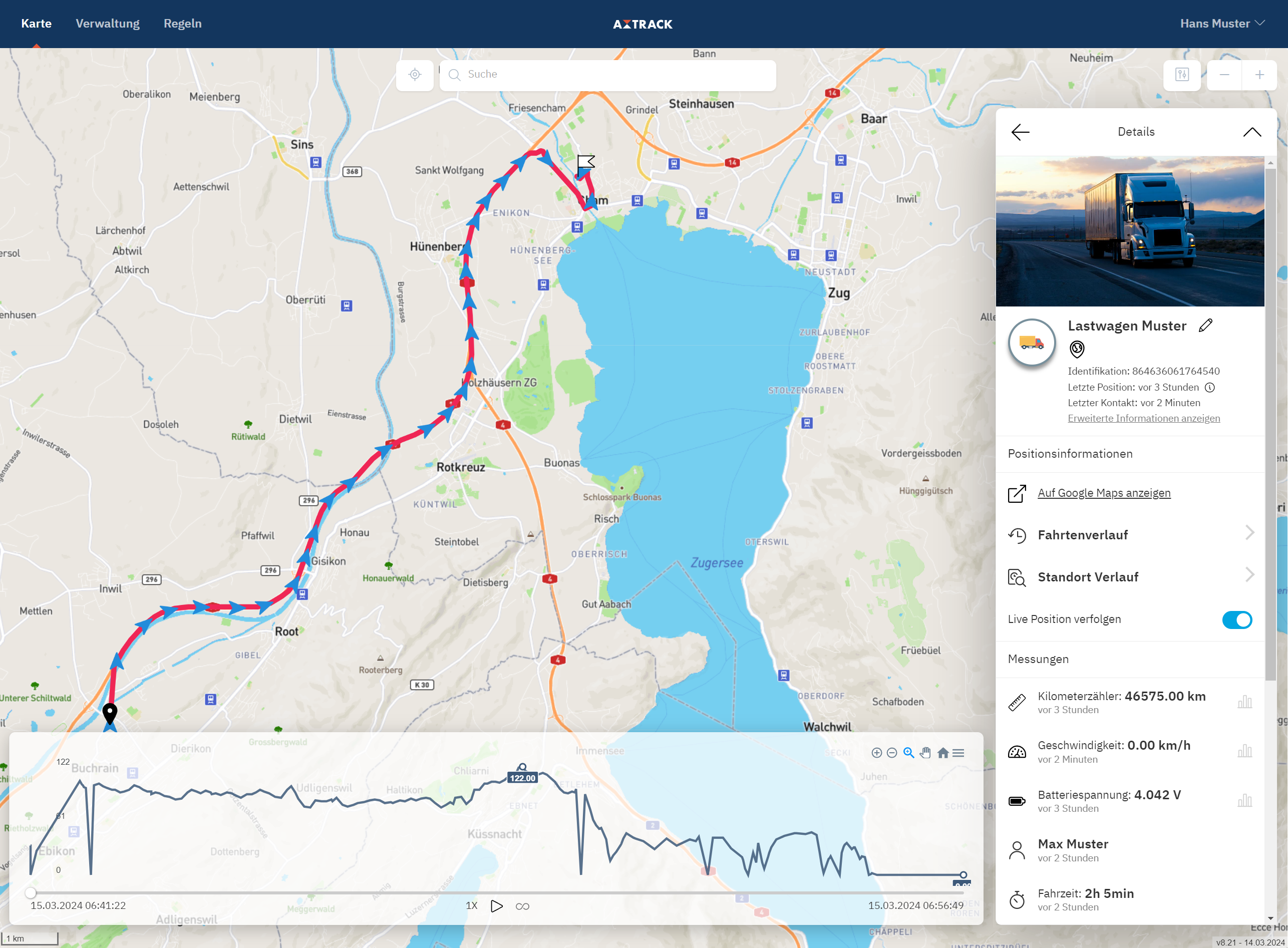This screenshot has width=1288, height=948.
Task: Focus the Suche search field
Action: pos(607,75)
